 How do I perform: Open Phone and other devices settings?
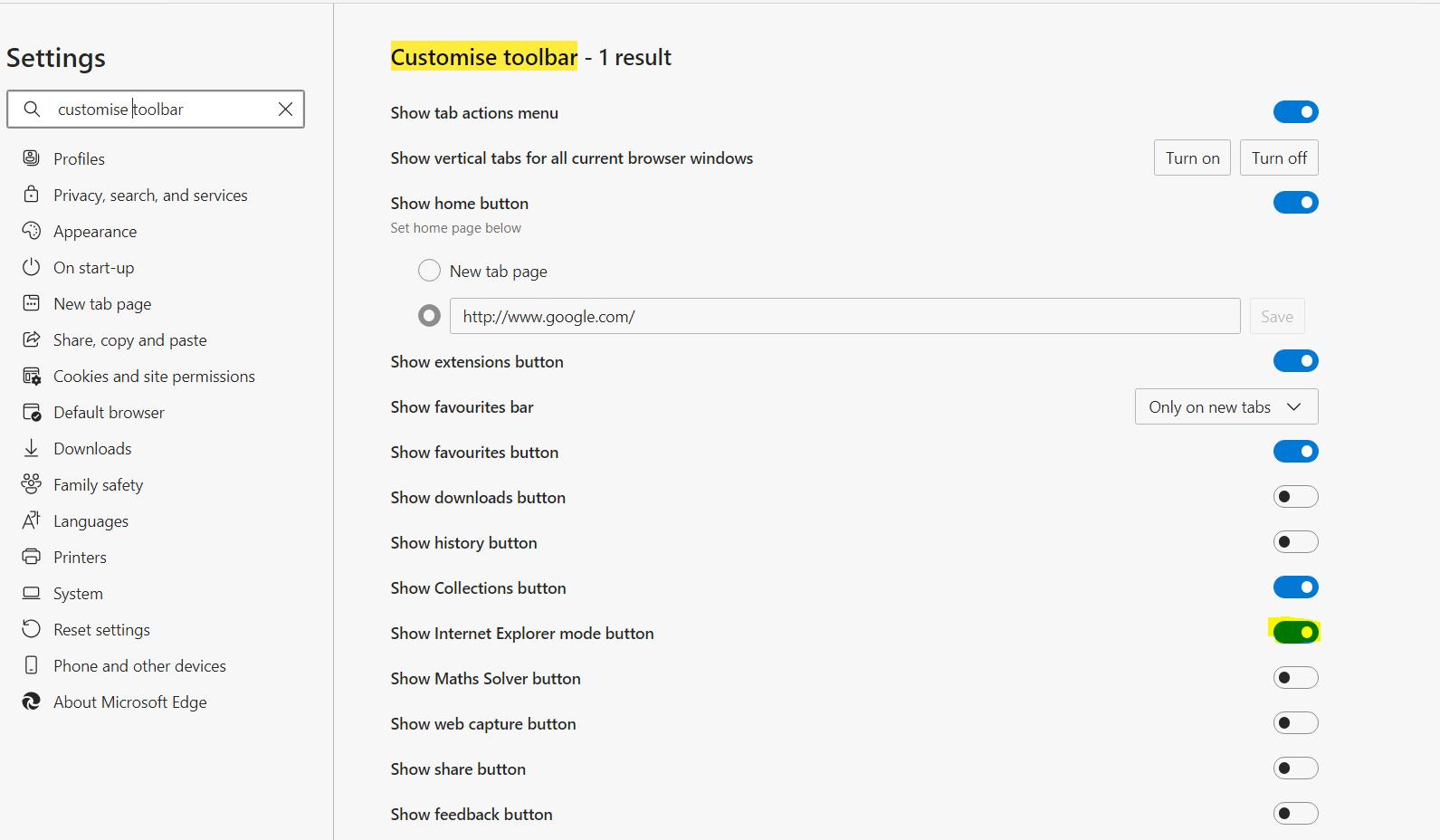tap(139, 665)
